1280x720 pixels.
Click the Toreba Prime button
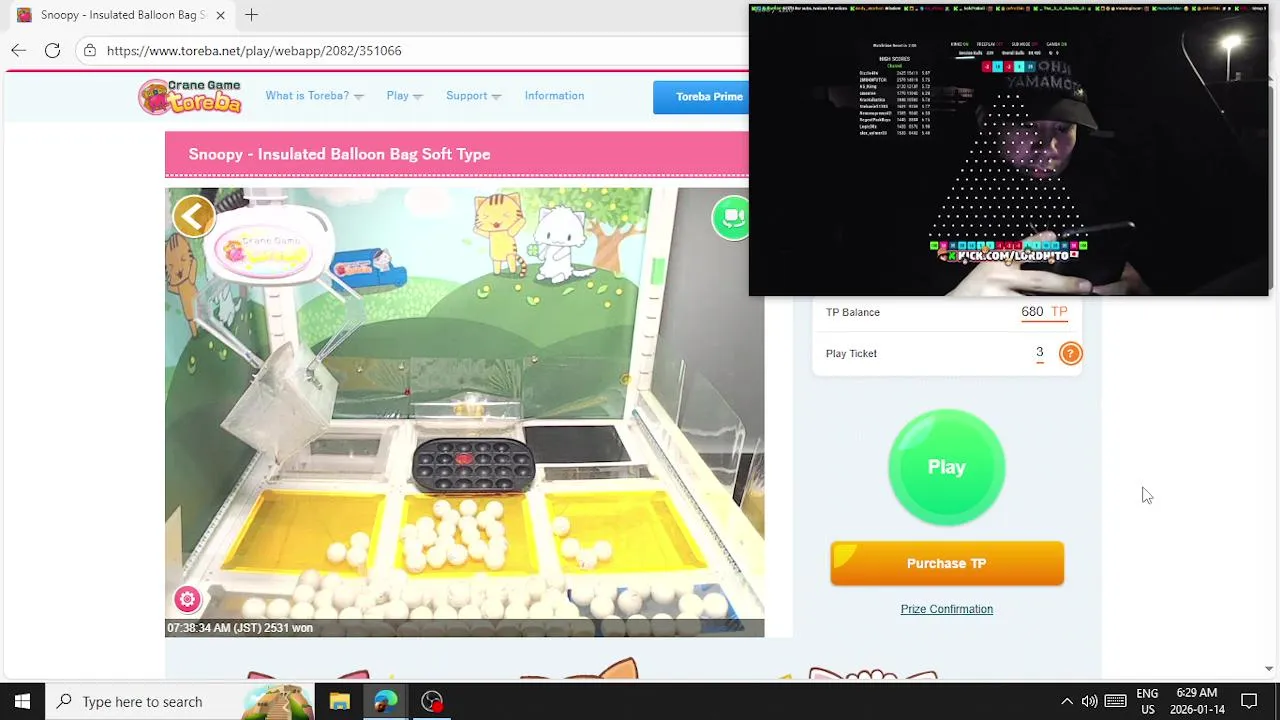(701, 97)
